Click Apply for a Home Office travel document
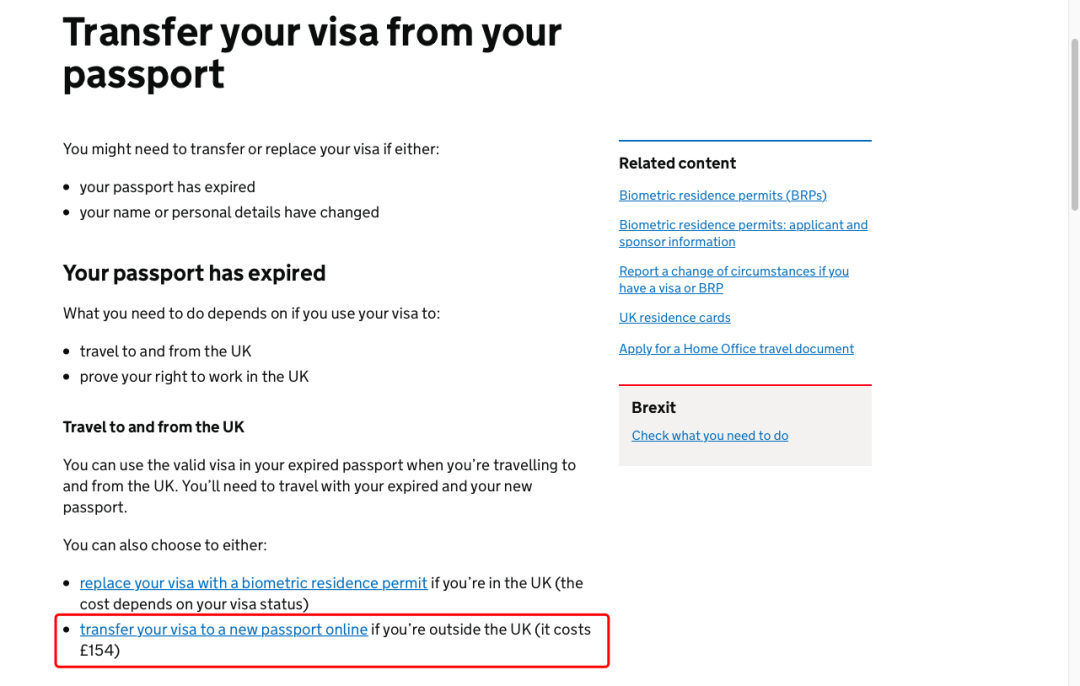Screen dimensions: 1080x686 coord(736,349)
